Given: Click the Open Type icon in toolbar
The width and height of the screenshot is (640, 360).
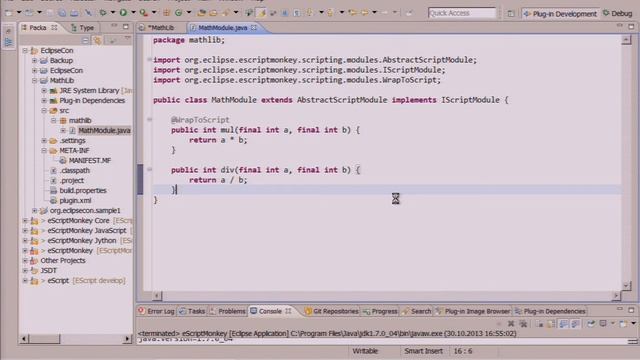Looking at the screenshot, I should 201,13.
